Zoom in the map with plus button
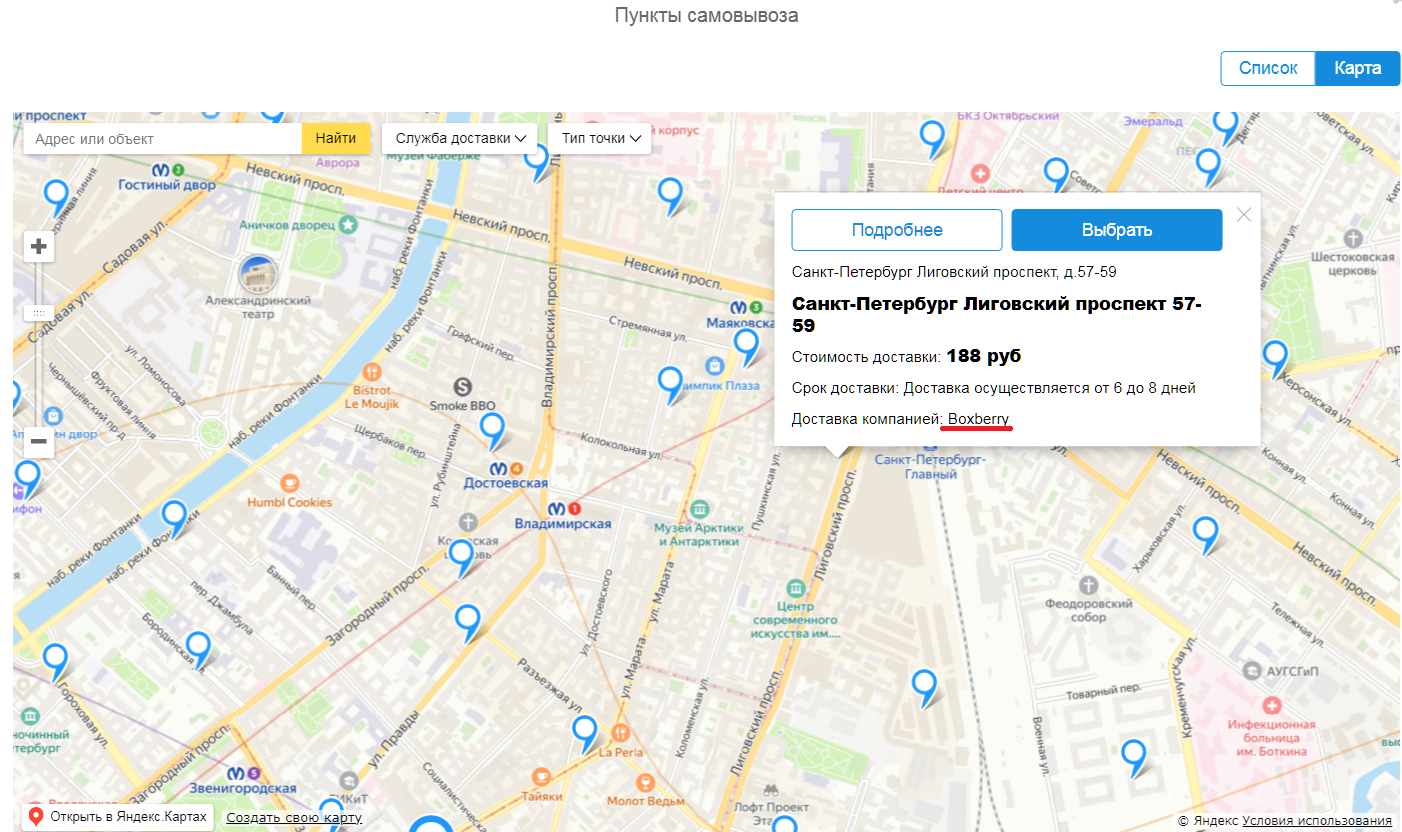The width and height of the screenshot is (1402, 832). click(x=39, y=246)
